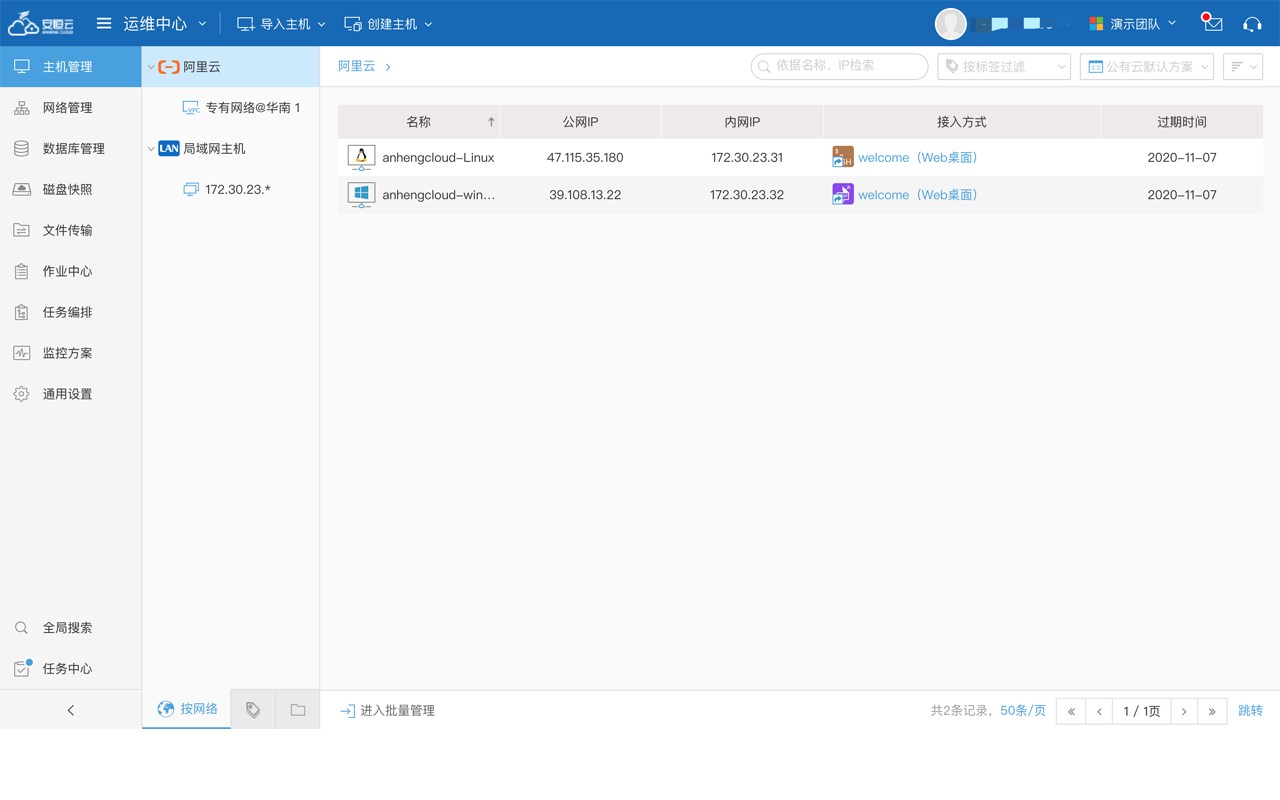Click the name/IP search field
1280x800 pixels.
point(840,66)
